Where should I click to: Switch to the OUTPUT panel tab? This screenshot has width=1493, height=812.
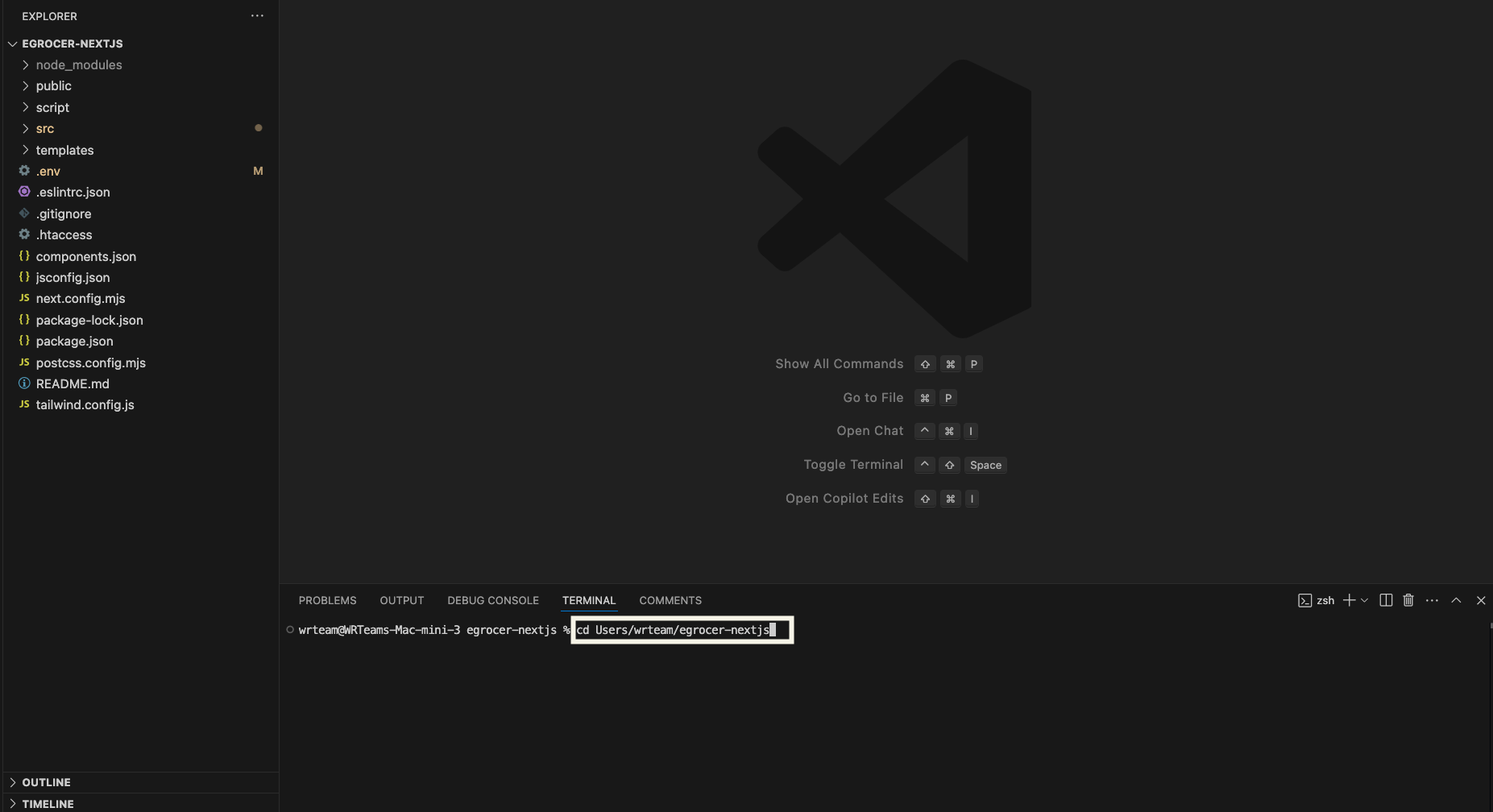point(402,600)
